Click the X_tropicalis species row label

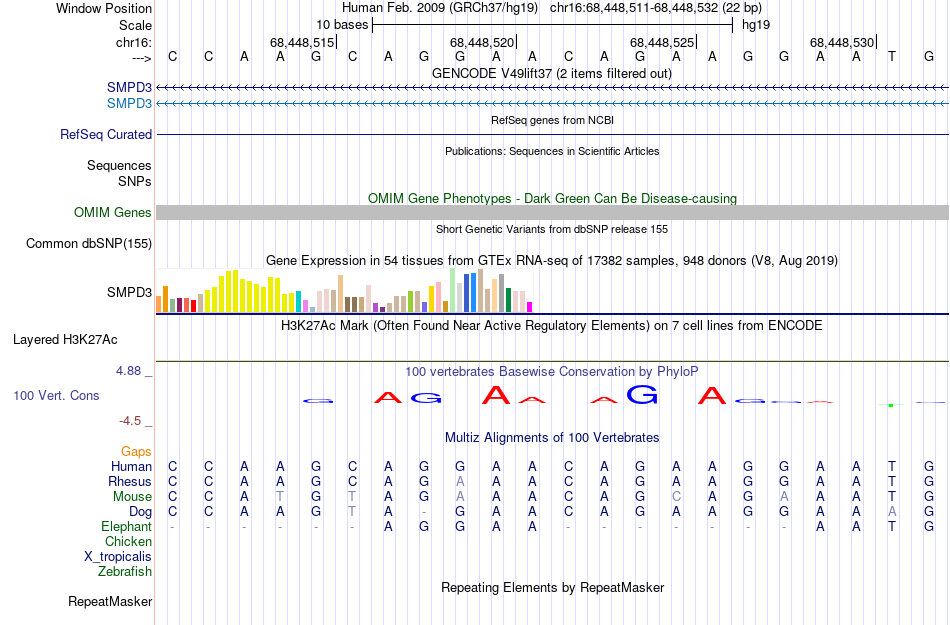118,557
